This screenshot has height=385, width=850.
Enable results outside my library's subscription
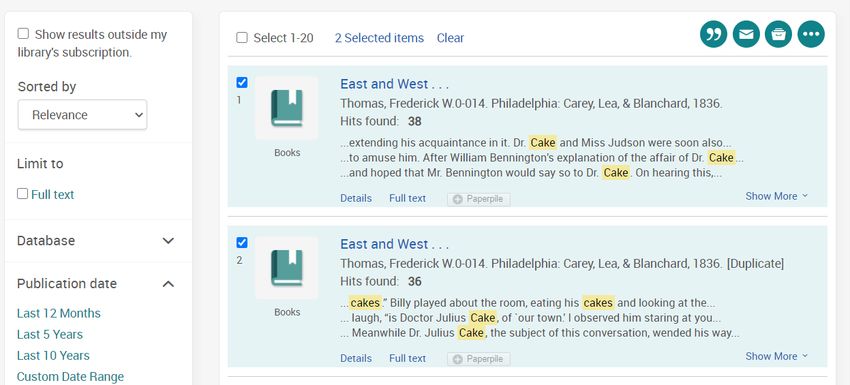tap(23, 34)
